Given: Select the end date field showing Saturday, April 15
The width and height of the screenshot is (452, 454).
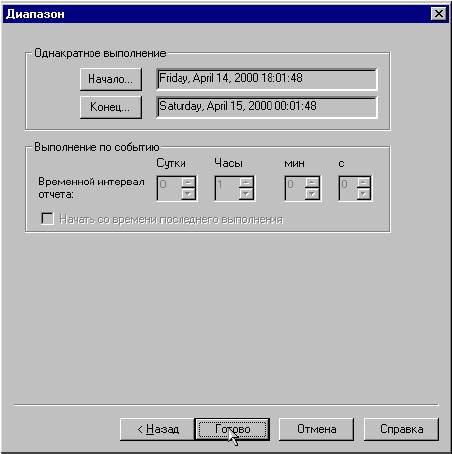Looking at the screenshot, I should point(267,107).
